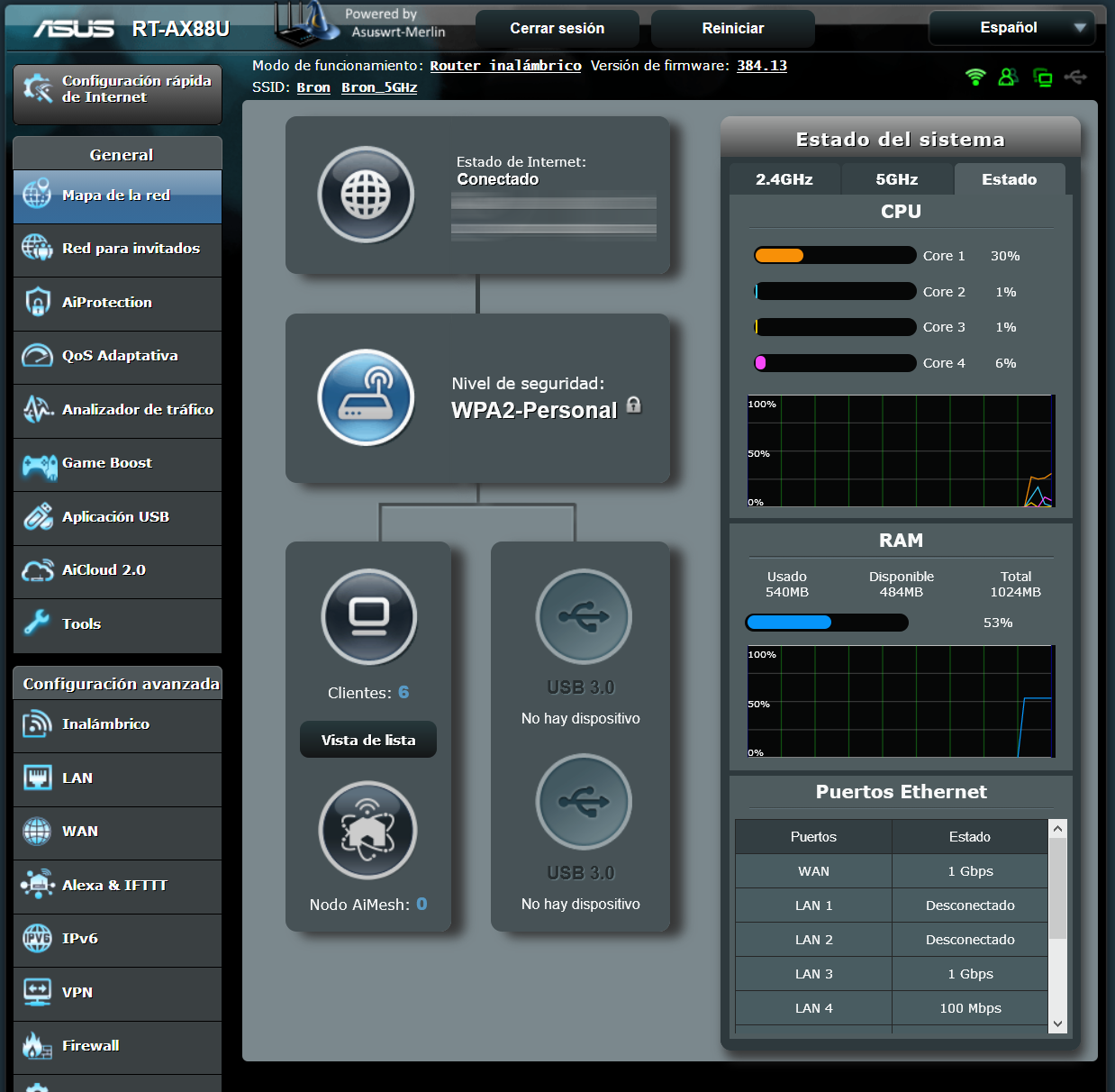Image resolution: width=1115 pixels, height=1092 pixels.
Task: Open Game Boost menu item
Action: [x=118, y=464]
